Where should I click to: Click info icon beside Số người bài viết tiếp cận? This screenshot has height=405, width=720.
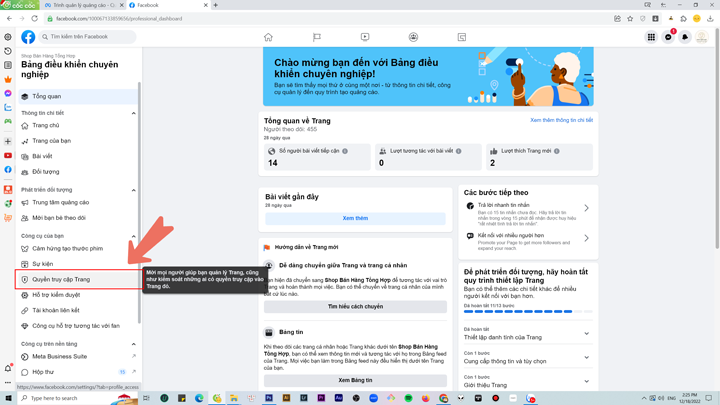(345, 151)
